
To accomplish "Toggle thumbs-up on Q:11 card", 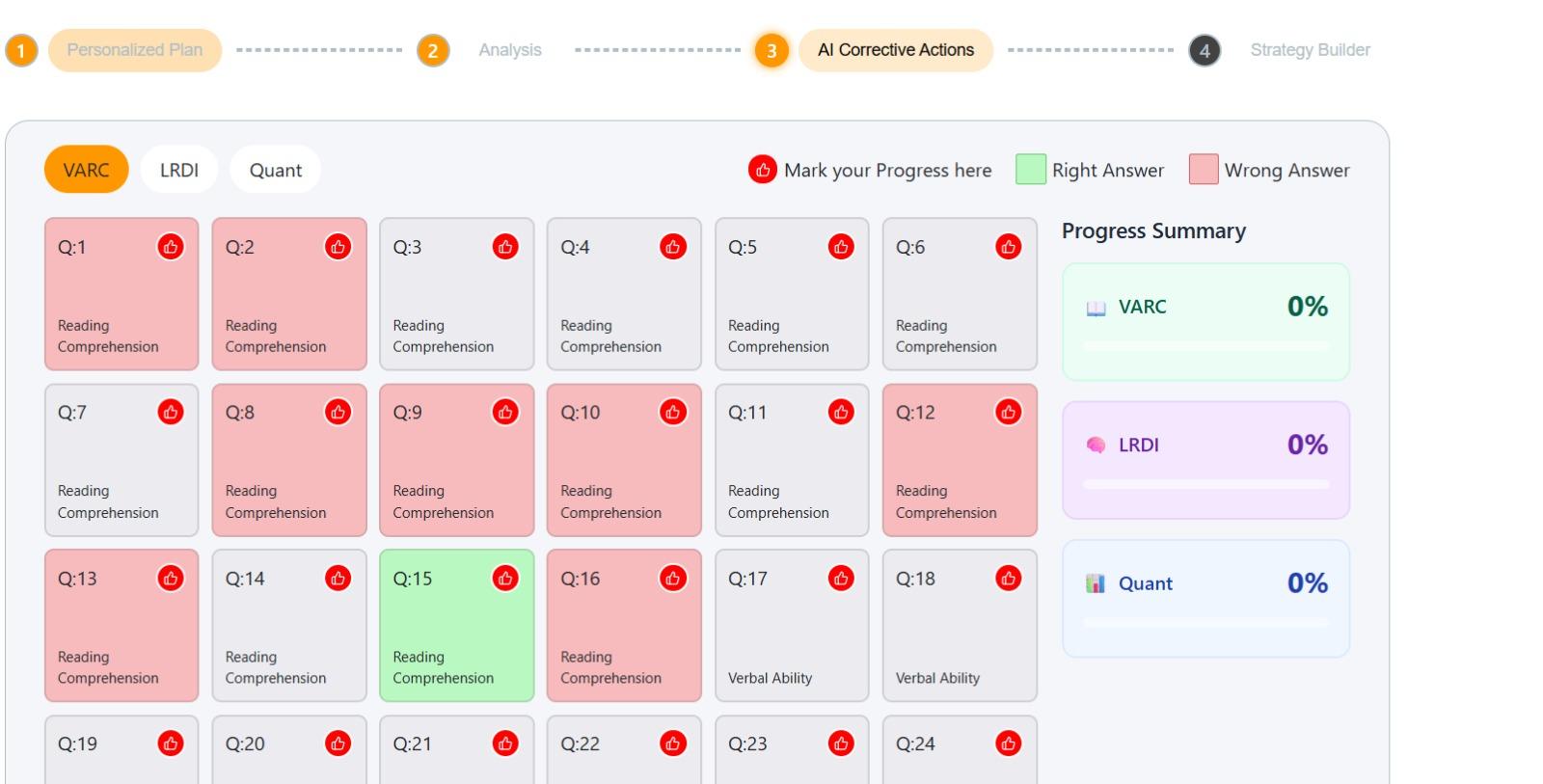I will pyautogui.click(x=841, y=413).
